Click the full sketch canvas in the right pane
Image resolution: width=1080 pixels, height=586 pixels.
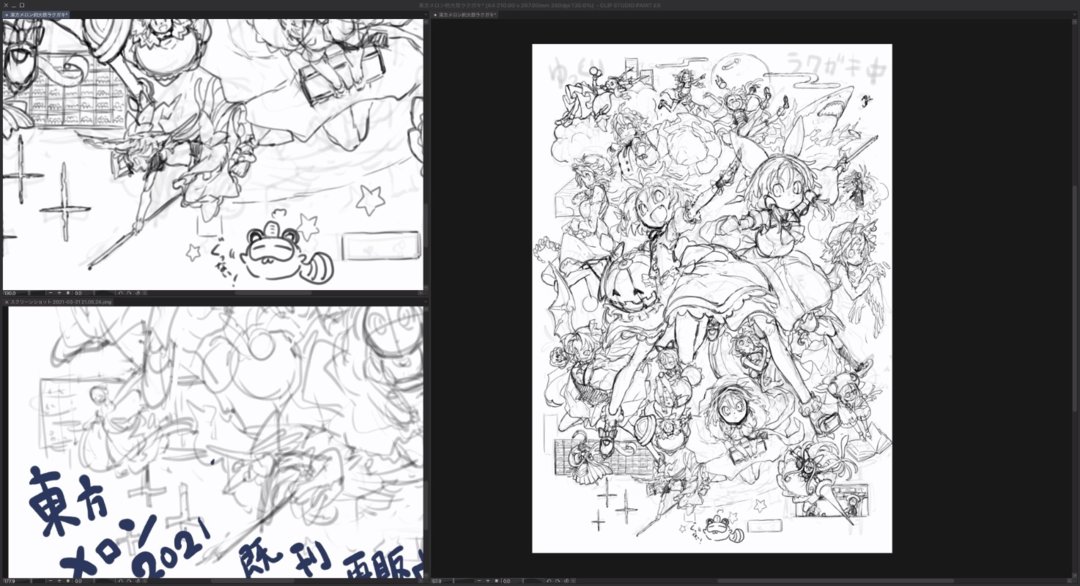[x=712, y=298]
